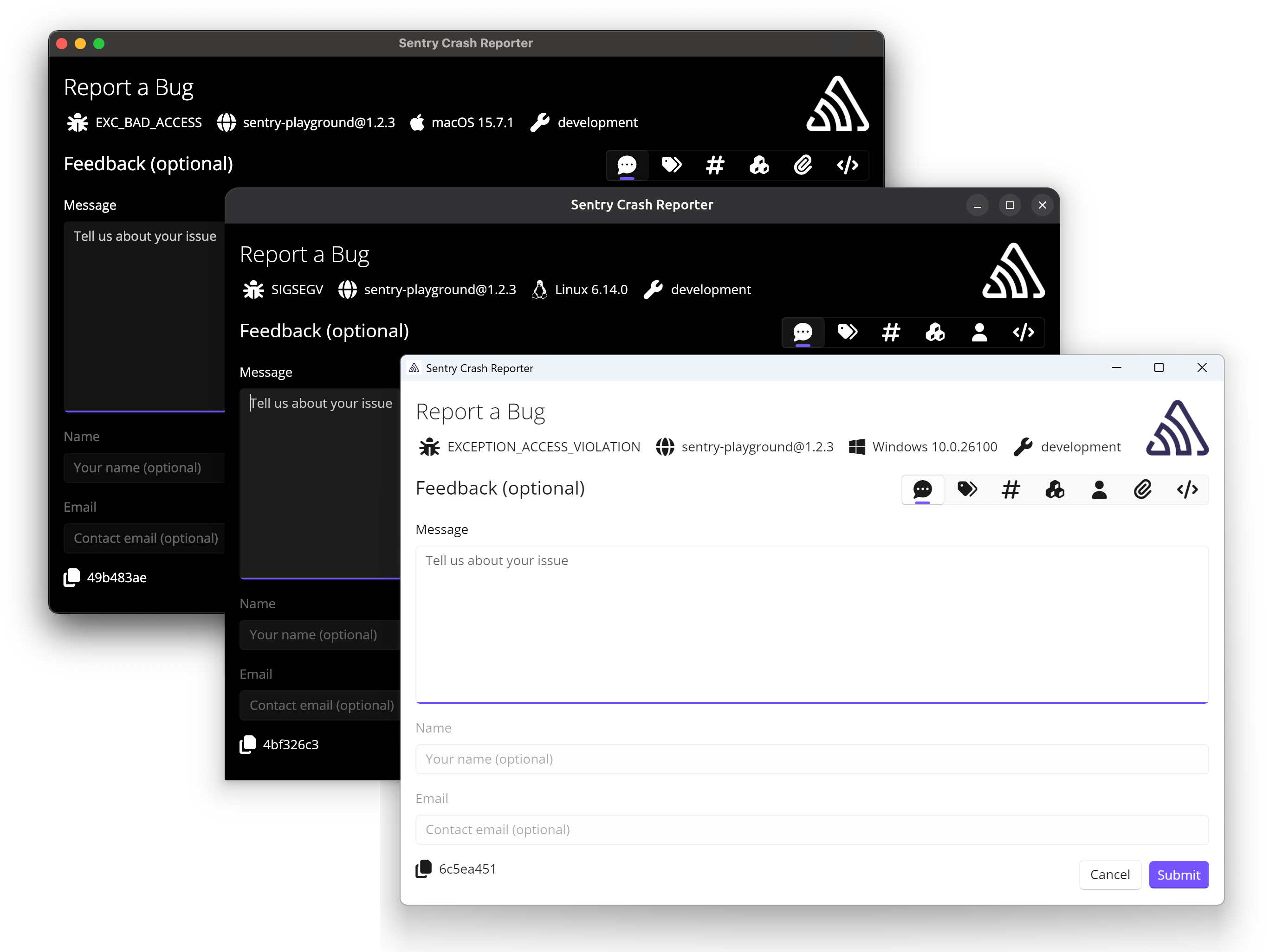1269x952 pixels.
Task: Click the user profile icon in the Linux toolbar
Action: (x=980, y=333)
